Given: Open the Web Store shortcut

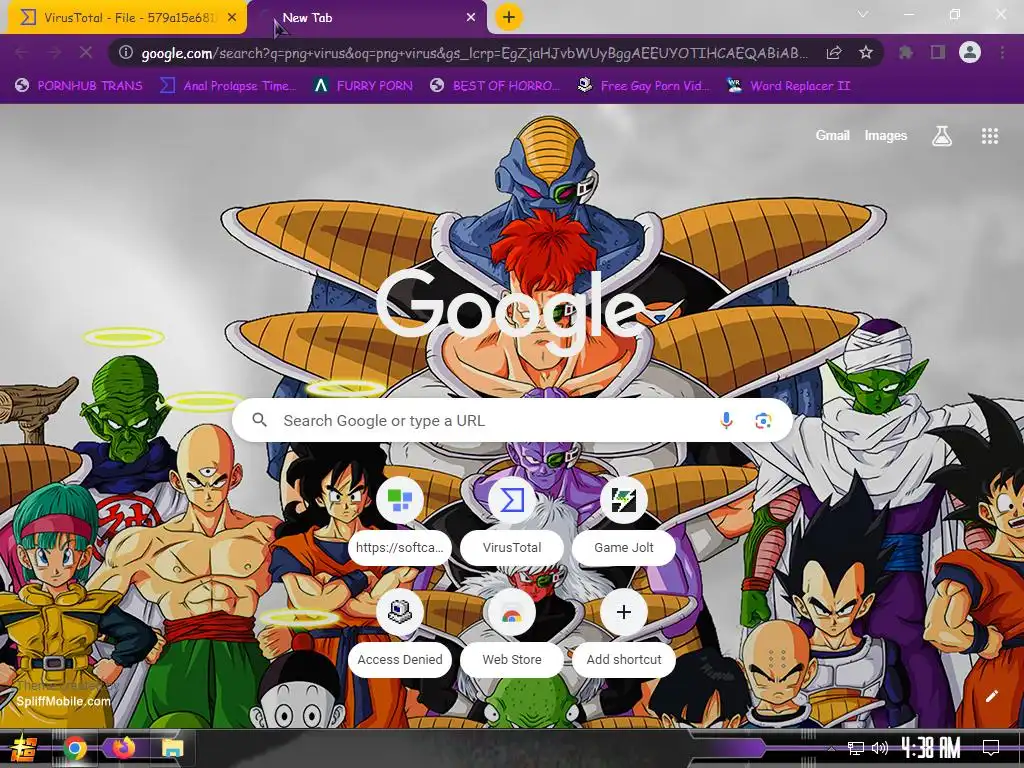Looking at the screenshot, I should [512, 633].
